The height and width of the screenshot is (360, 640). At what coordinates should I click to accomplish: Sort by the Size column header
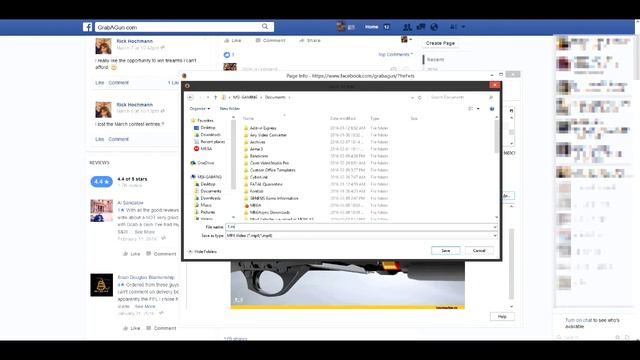414,118
